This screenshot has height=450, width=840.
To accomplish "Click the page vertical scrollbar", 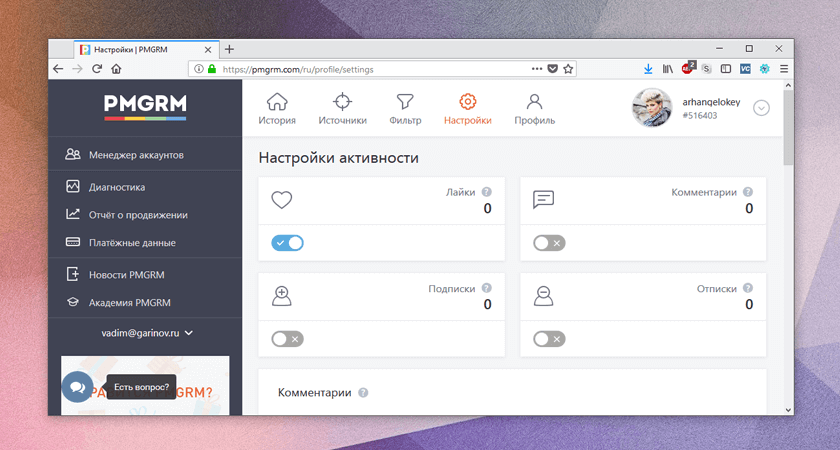I will 788,128.
